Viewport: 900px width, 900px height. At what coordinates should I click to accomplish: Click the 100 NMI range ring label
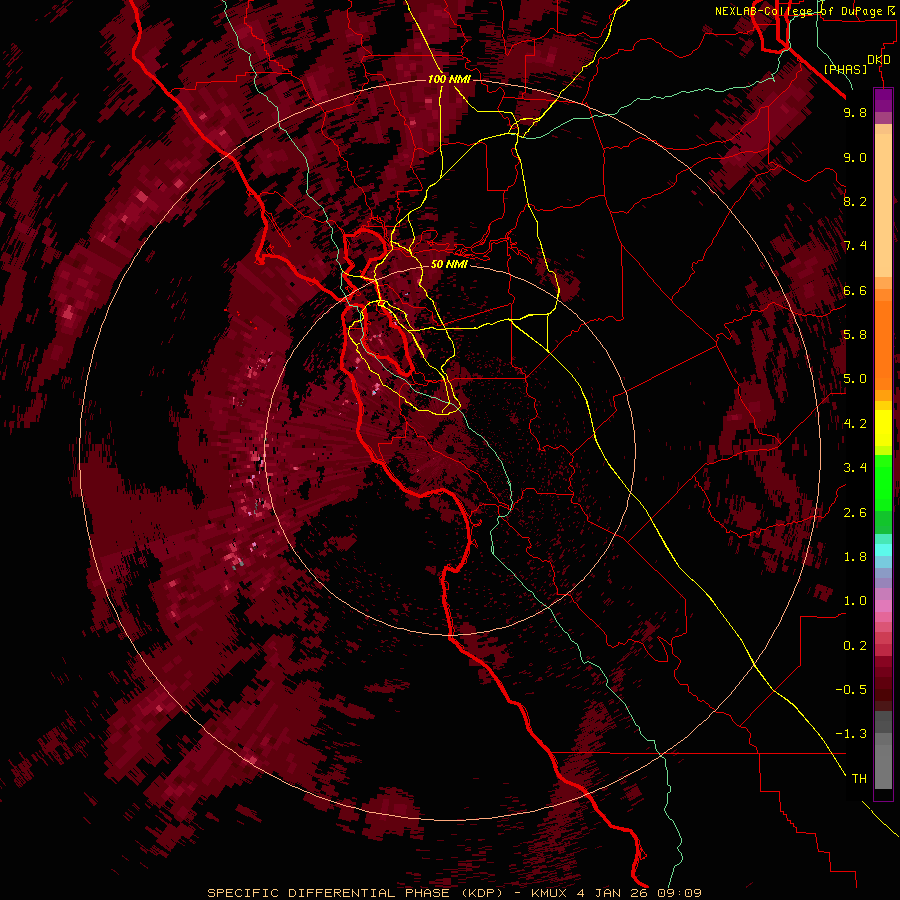[449, 79]
